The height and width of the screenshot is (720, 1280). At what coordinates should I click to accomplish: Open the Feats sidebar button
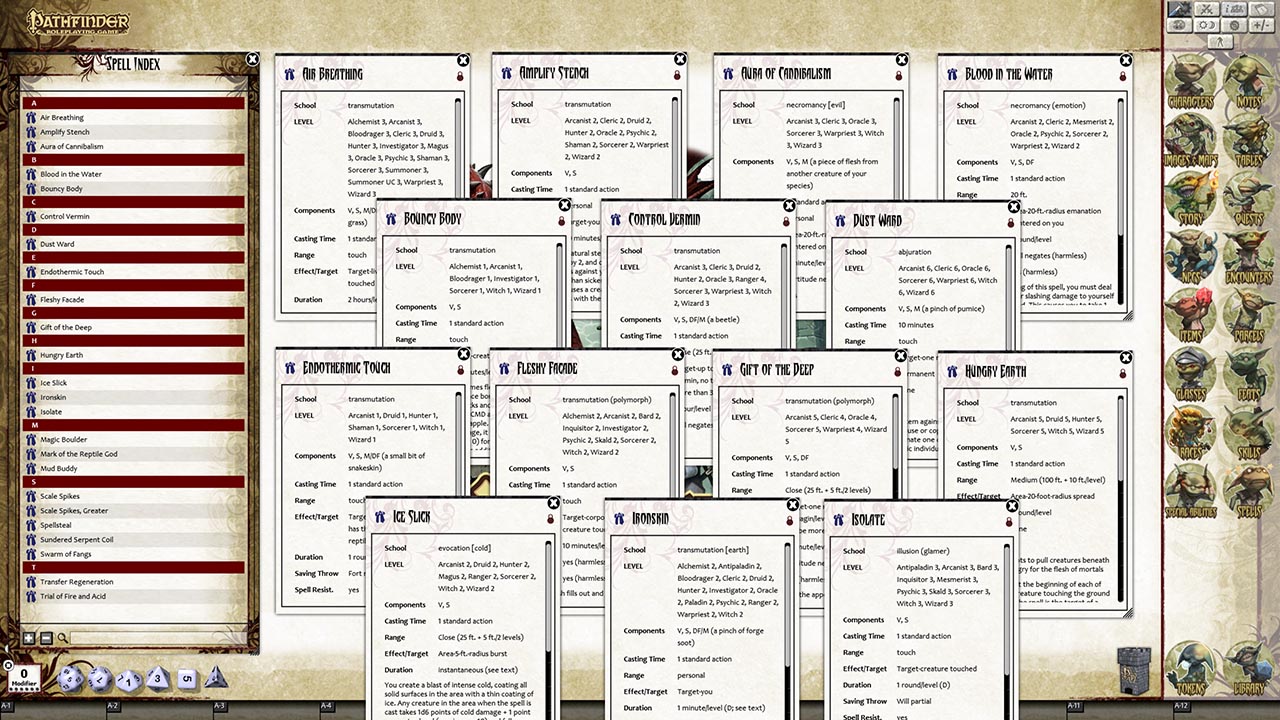1247,375
